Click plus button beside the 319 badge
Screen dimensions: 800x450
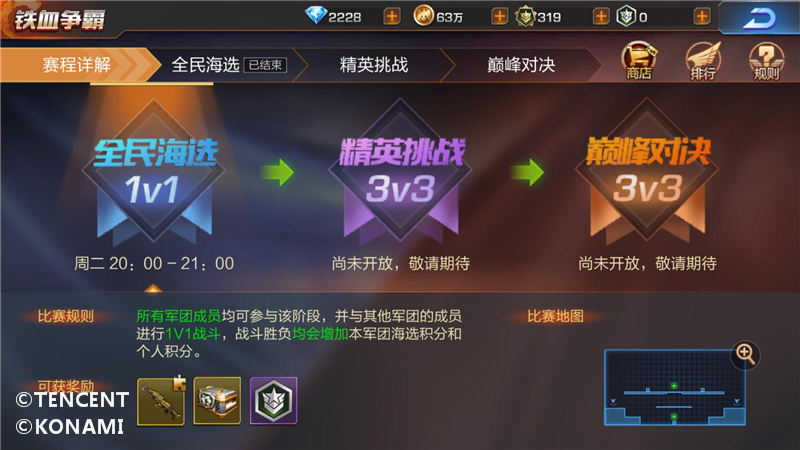point(601,17)
